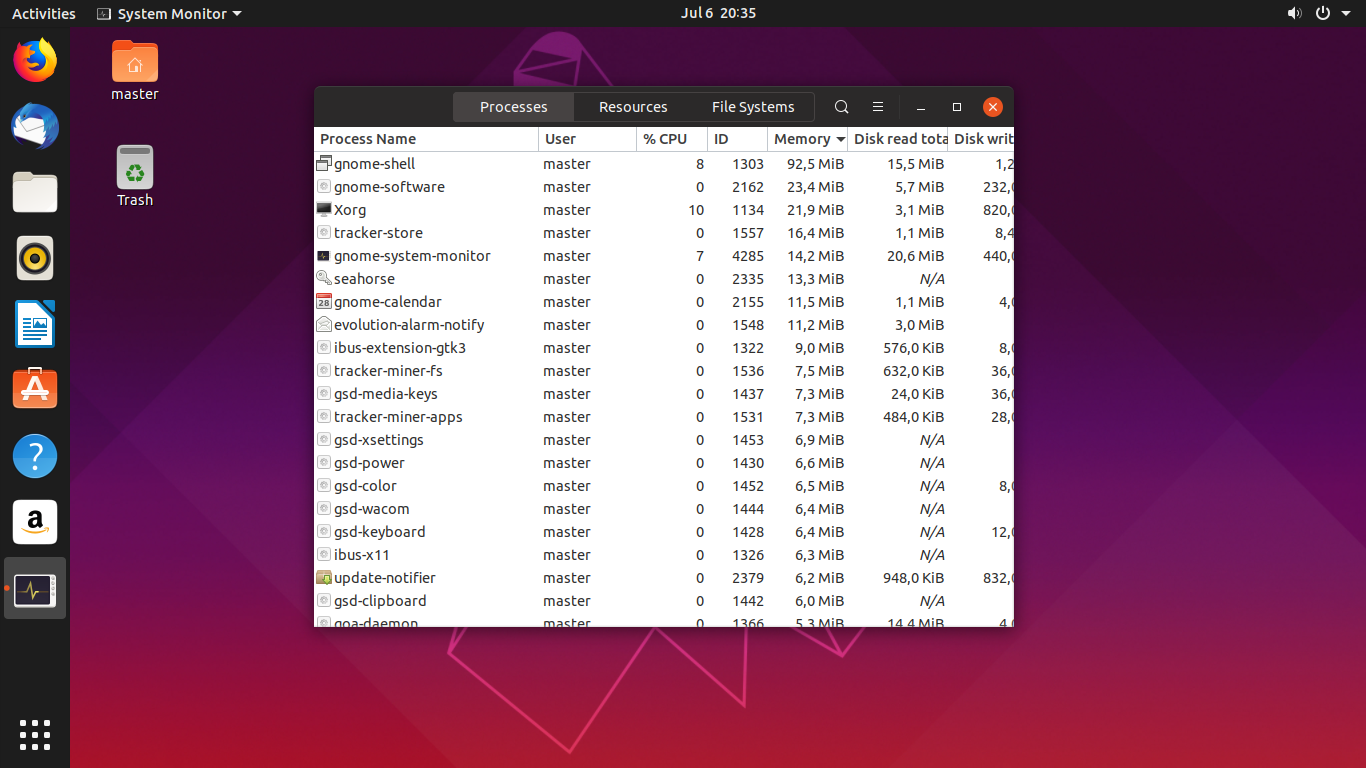Select the gsd-power process row
This screenshot has width=1366, height=768.
click(x=664, y=463)
